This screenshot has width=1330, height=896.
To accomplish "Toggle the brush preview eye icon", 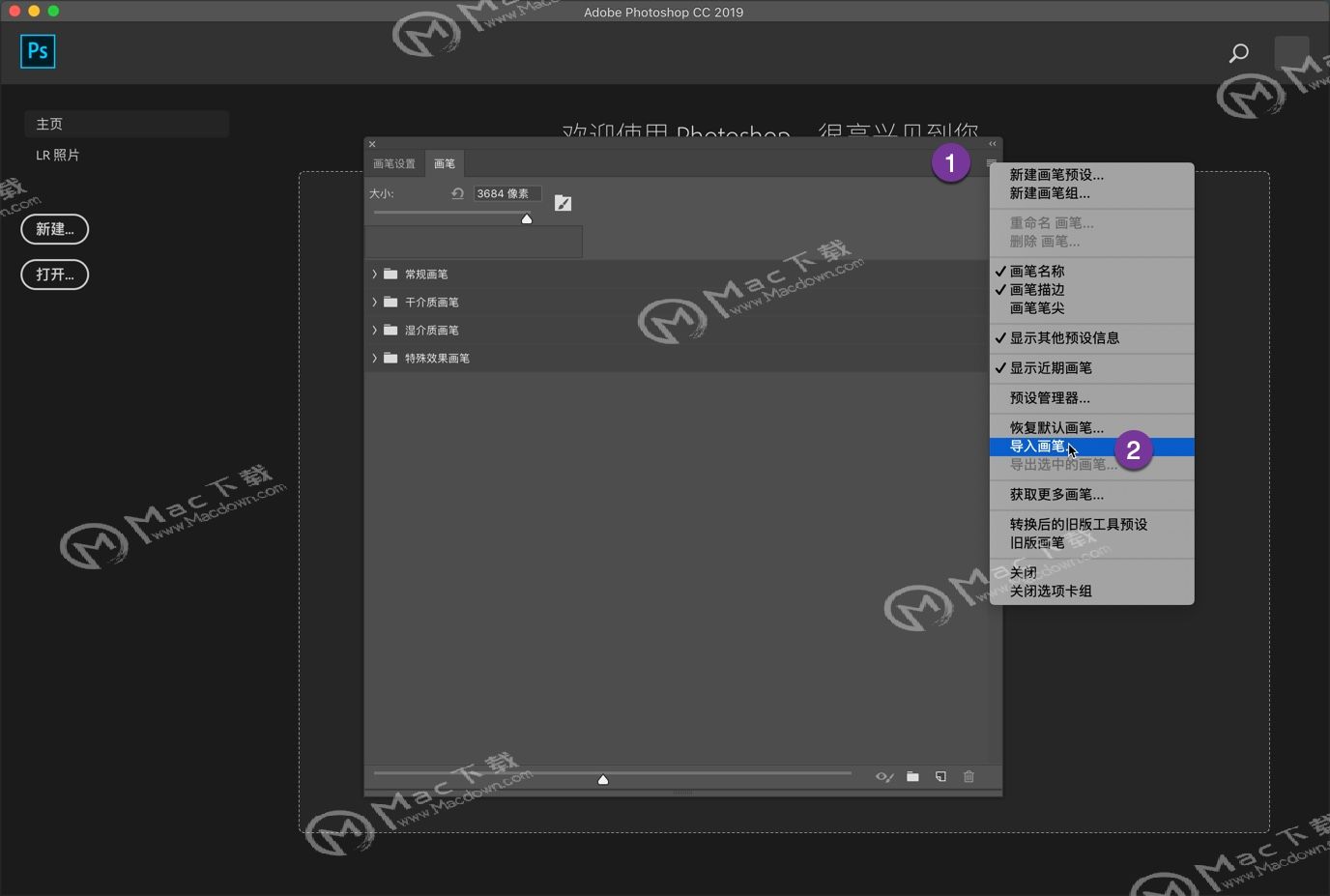I will click(x=884, y=777).
